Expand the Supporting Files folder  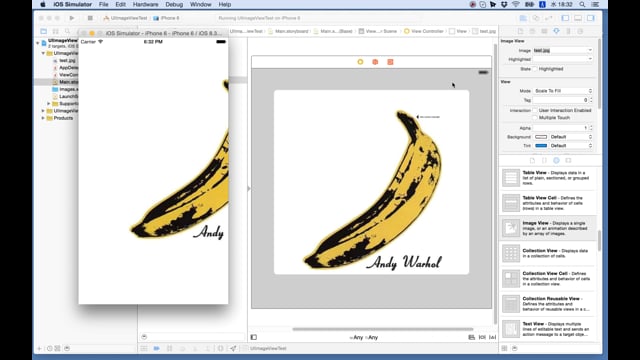pos(49,104)
